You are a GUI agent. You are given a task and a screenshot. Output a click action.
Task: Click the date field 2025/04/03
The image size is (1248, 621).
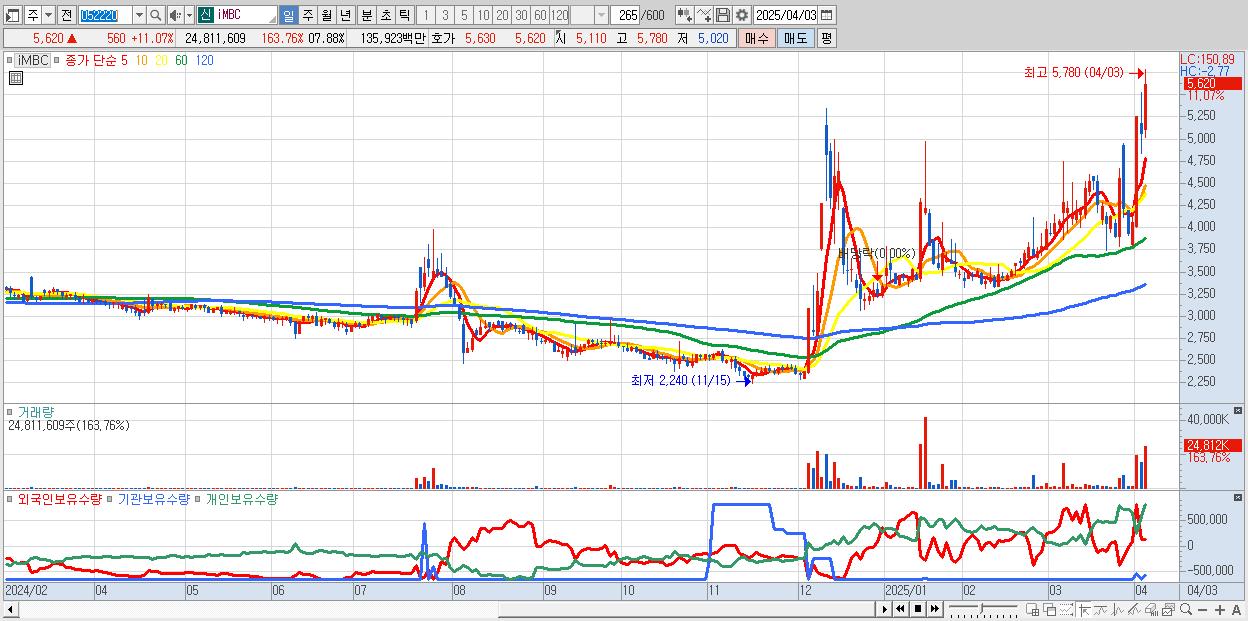pyautogui.click(x=785, y=15)
